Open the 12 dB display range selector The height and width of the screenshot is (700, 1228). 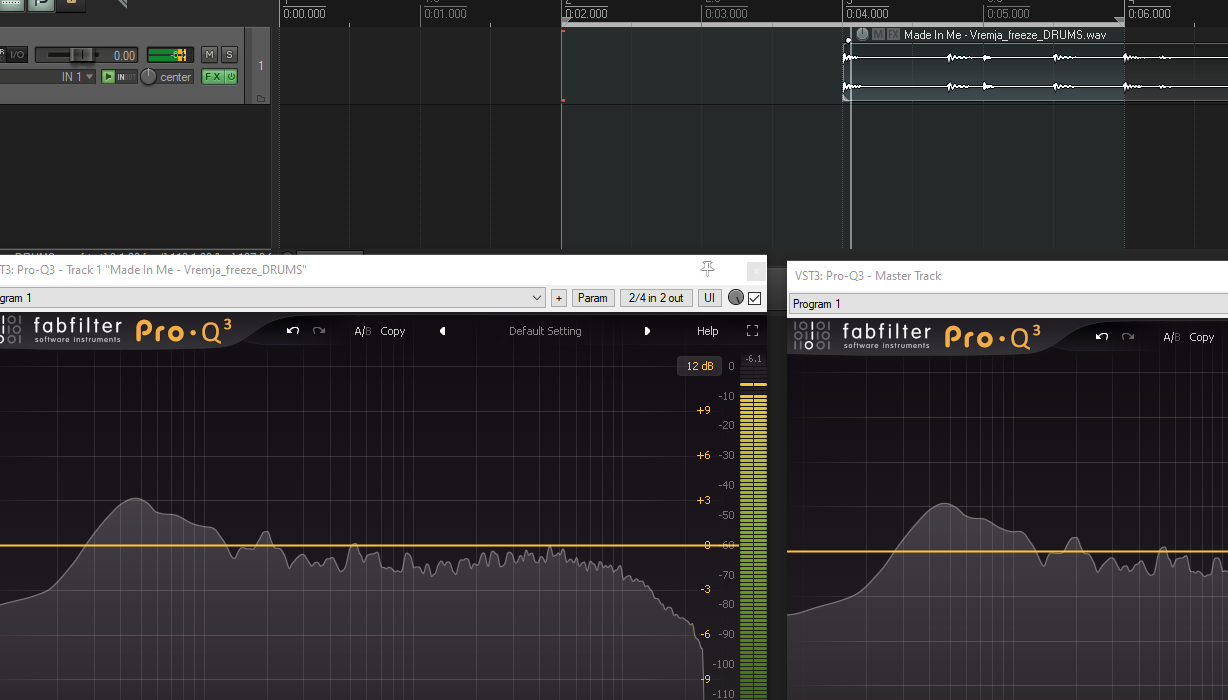[x=699, y=366]
